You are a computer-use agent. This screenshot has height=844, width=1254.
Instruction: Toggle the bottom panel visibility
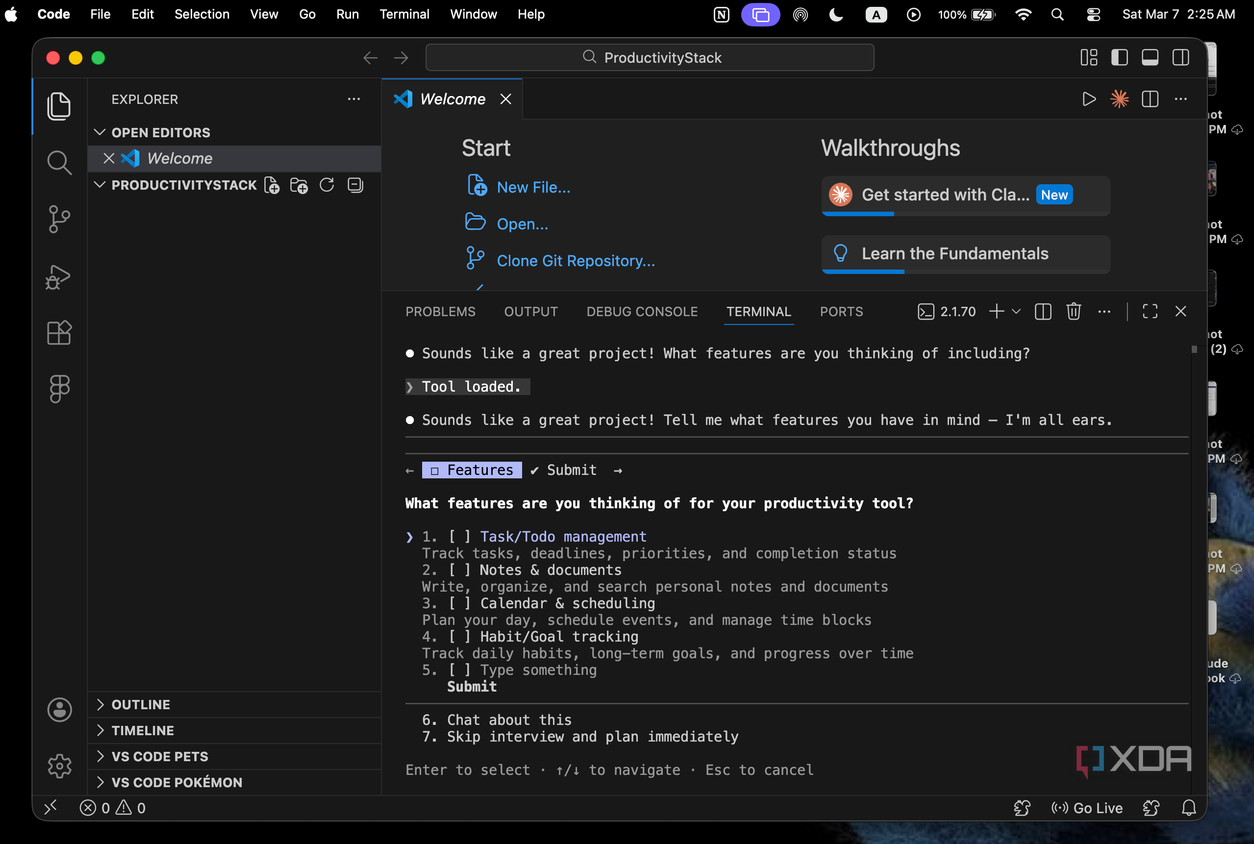(1150, 58)
